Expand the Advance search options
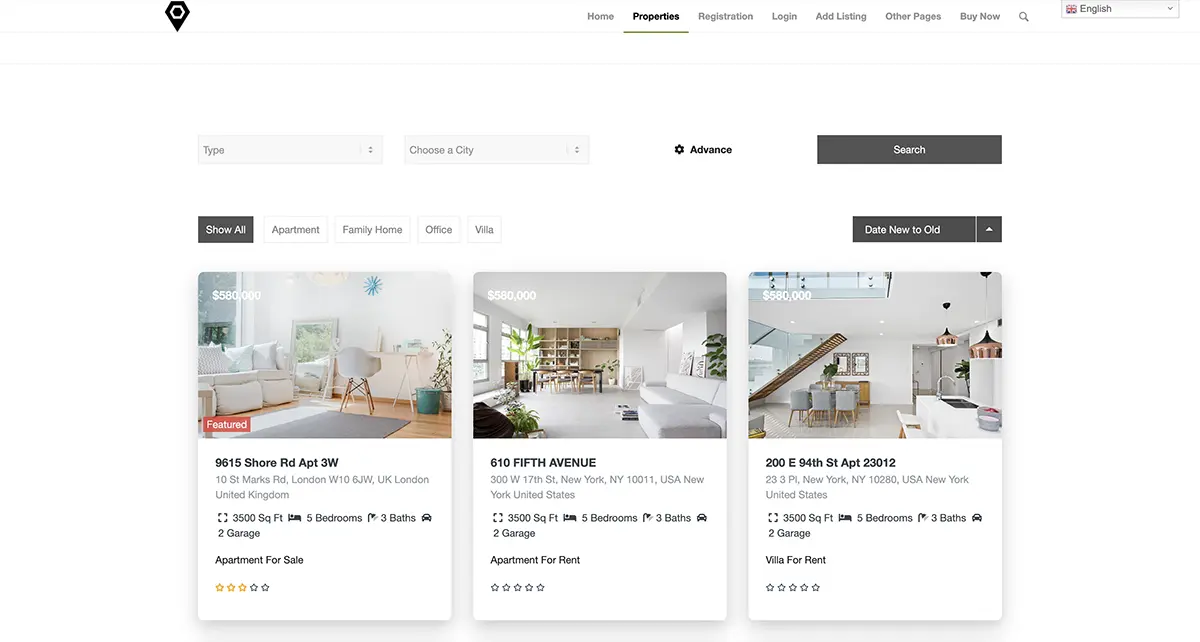 pyautogui.click(x=703, y=150)
